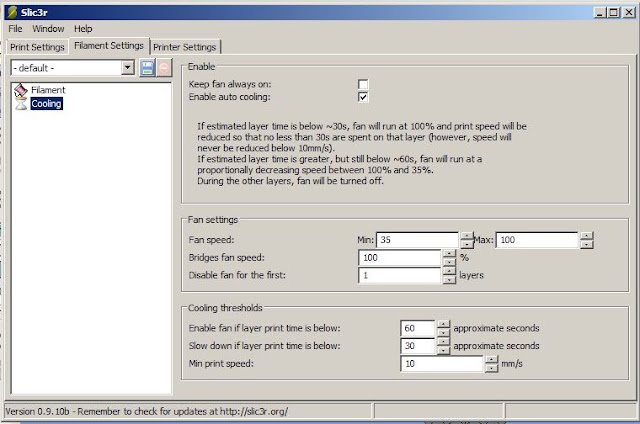This screenshot has height=424, width=640.
Task: Click the Bridges fan speed input field
Action: click(400, 258)
